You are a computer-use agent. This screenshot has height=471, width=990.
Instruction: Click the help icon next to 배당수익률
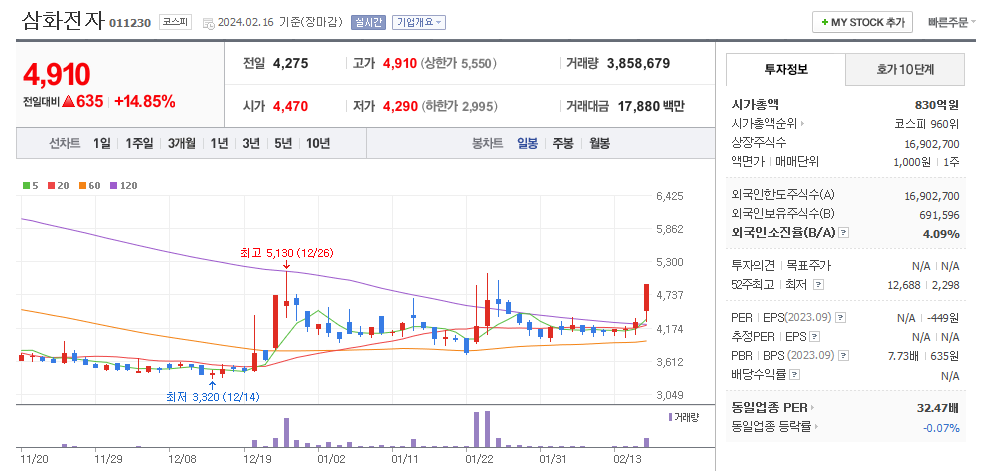[795, 374]
